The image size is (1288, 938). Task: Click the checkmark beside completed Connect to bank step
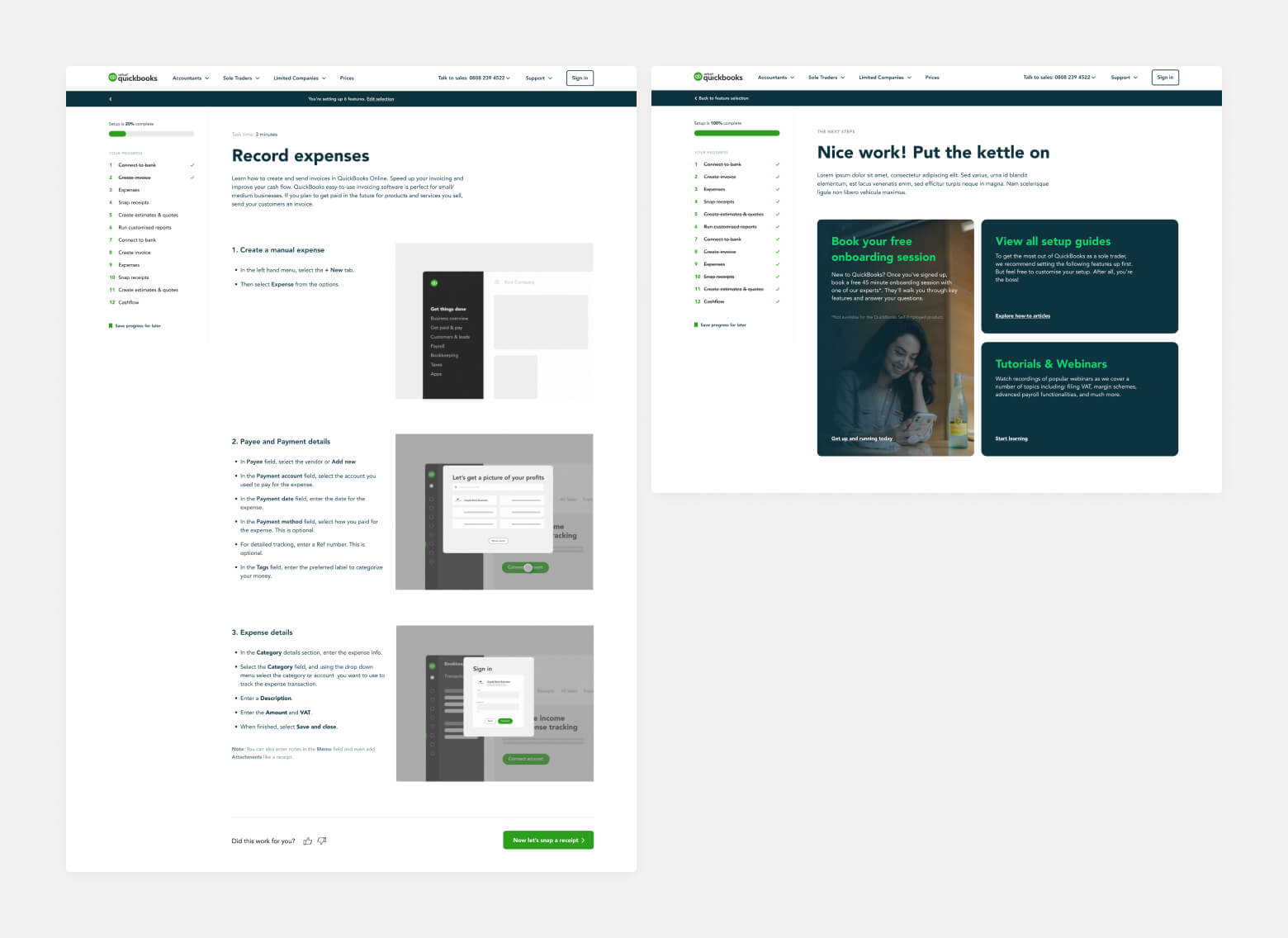coord(193,165)
